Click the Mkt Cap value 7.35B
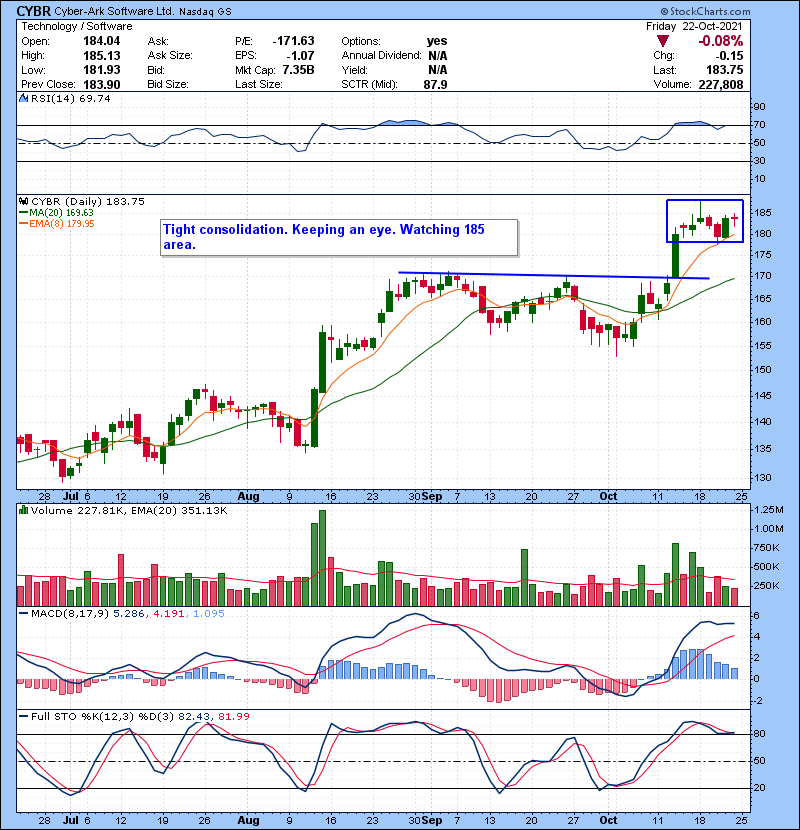 [299, 70]
